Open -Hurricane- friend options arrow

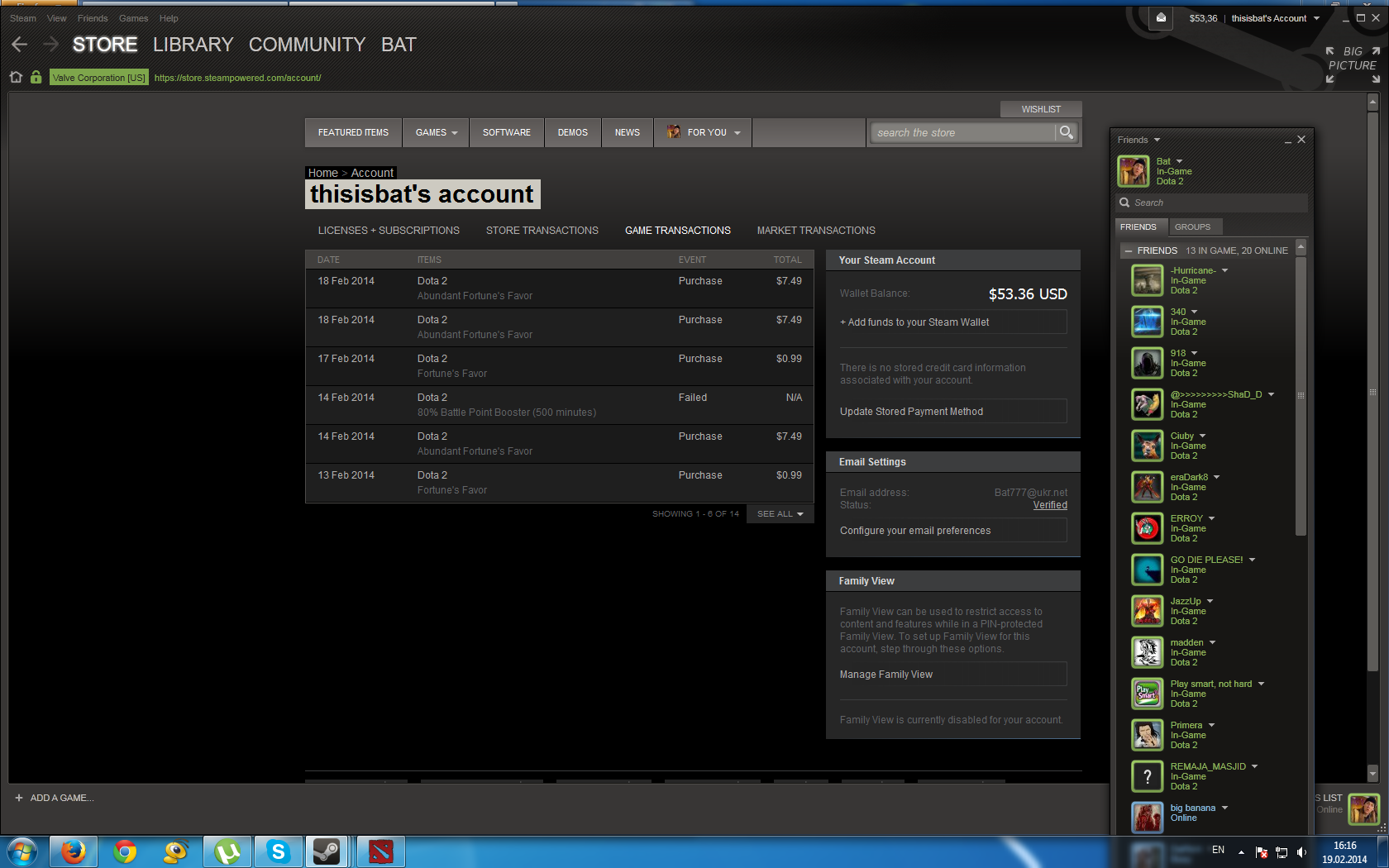pos(1224,270)
